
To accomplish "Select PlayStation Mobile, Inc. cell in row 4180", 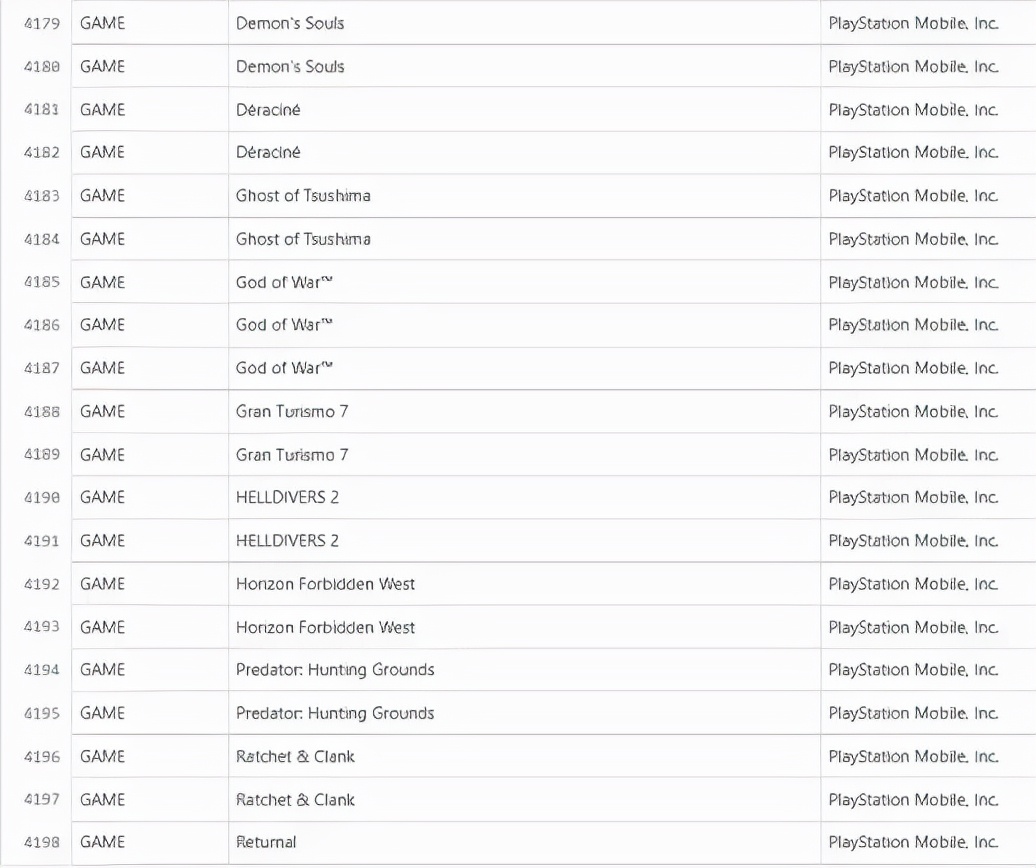I will pyautogui.click(x=928, y=67).
